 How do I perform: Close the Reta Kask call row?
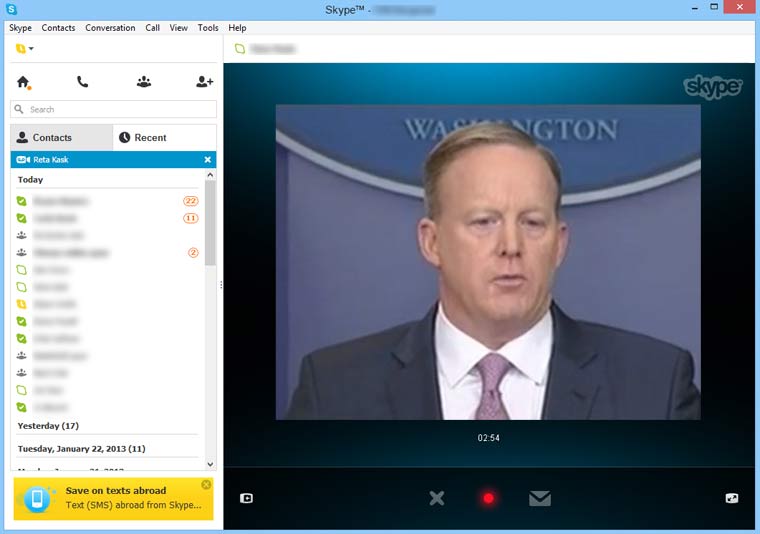207,159
